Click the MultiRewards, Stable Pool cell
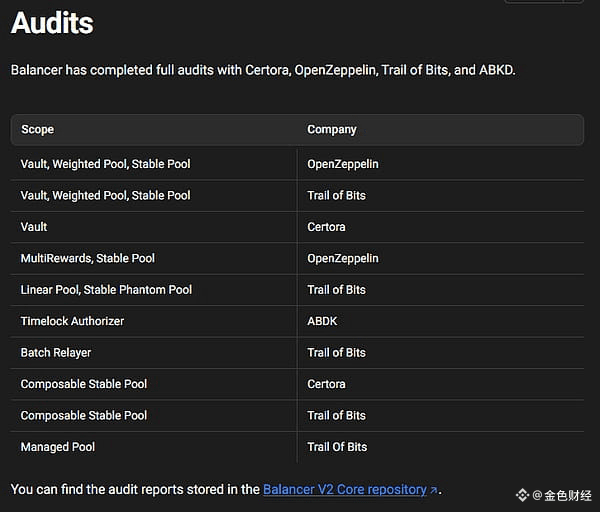Image resolution: width=600 pixels, height=512 pixels. tap(88, 258)
